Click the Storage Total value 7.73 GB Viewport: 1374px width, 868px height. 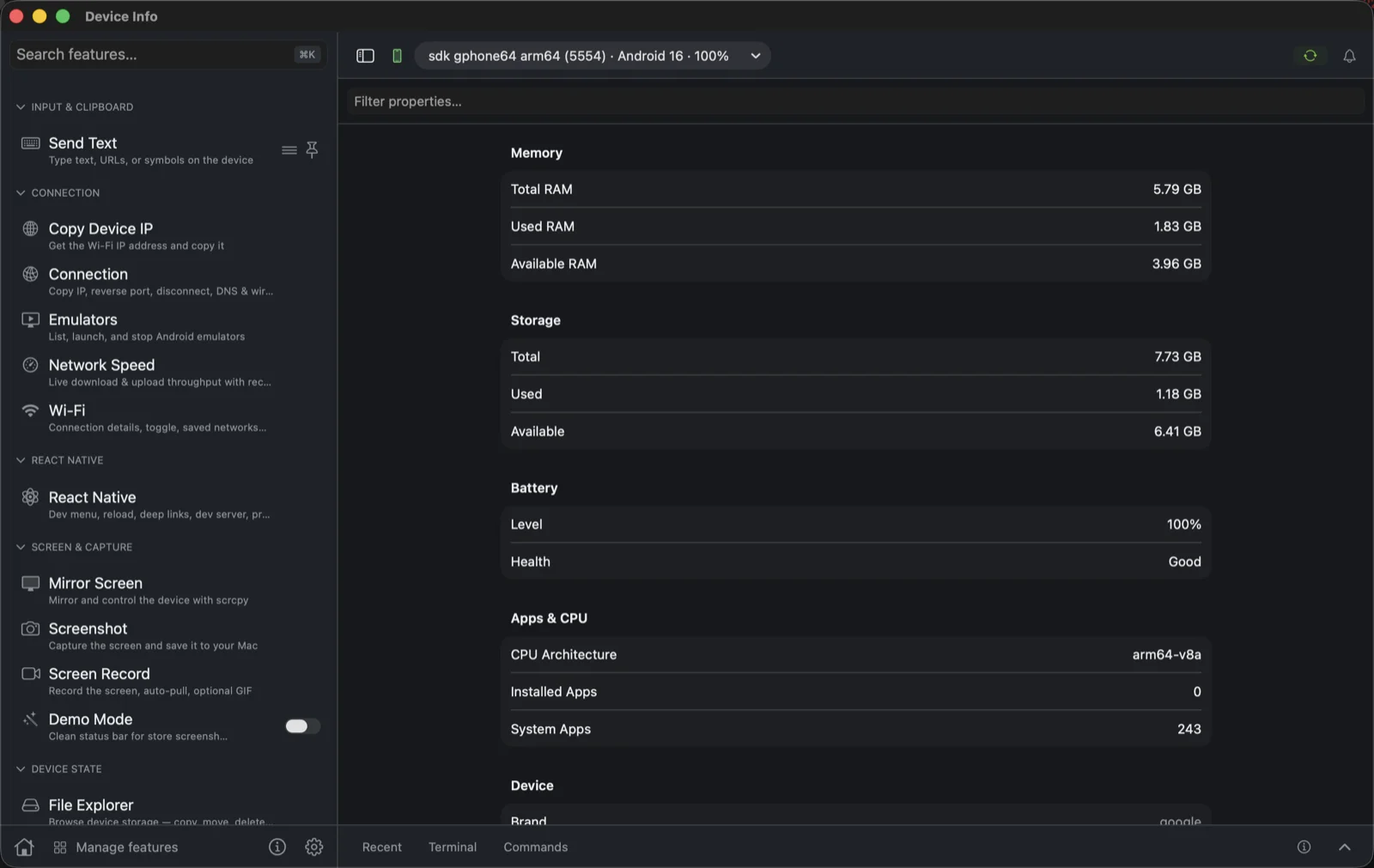click(x=1177, y=356)
